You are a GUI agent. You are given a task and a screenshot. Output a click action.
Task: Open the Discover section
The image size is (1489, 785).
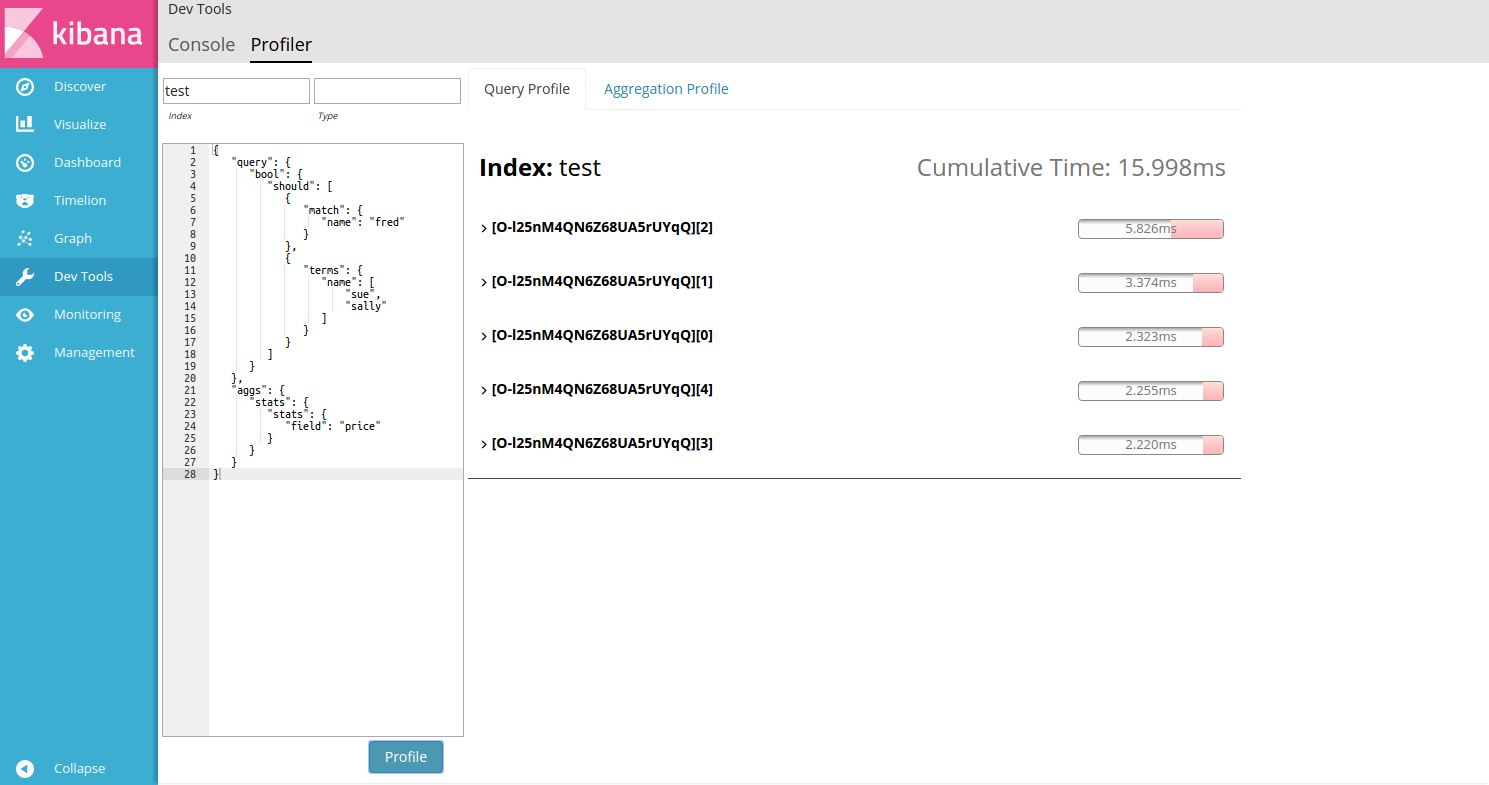[x=80, y=86]
